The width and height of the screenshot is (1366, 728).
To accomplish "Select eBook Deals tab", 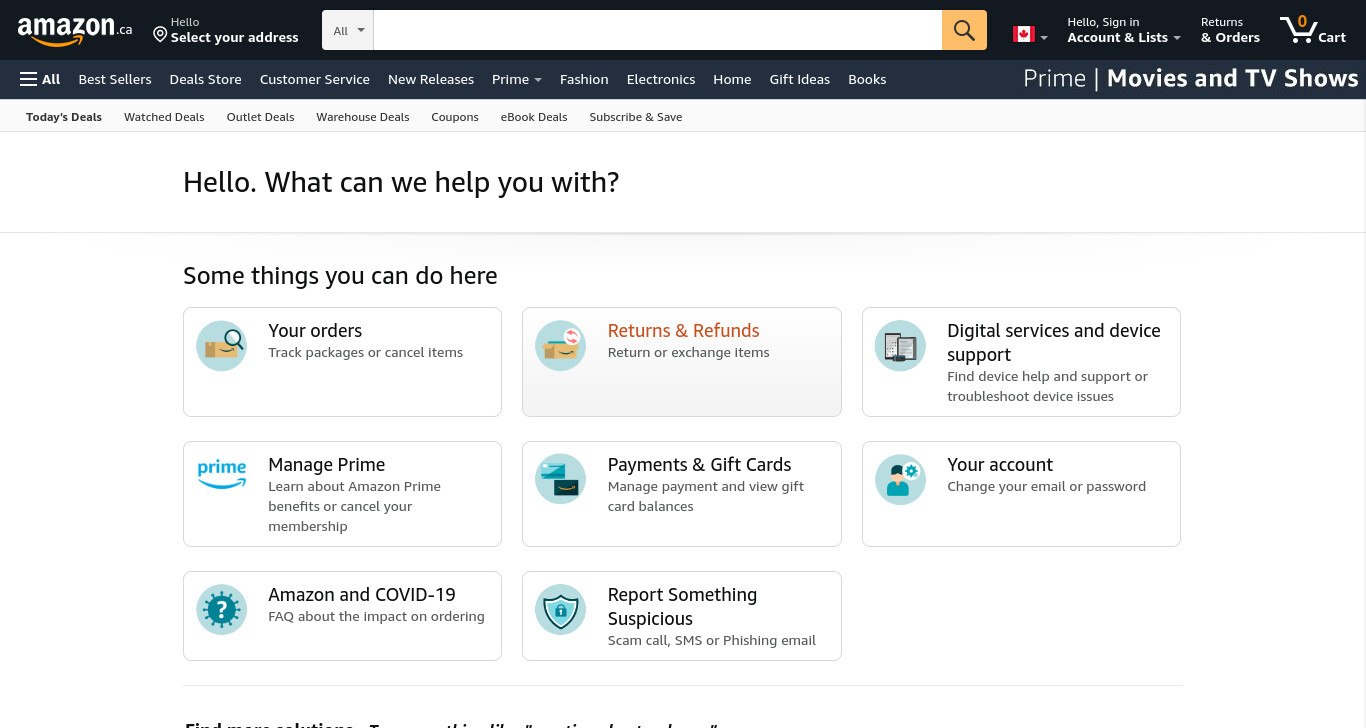I will [x=534, y=117].
